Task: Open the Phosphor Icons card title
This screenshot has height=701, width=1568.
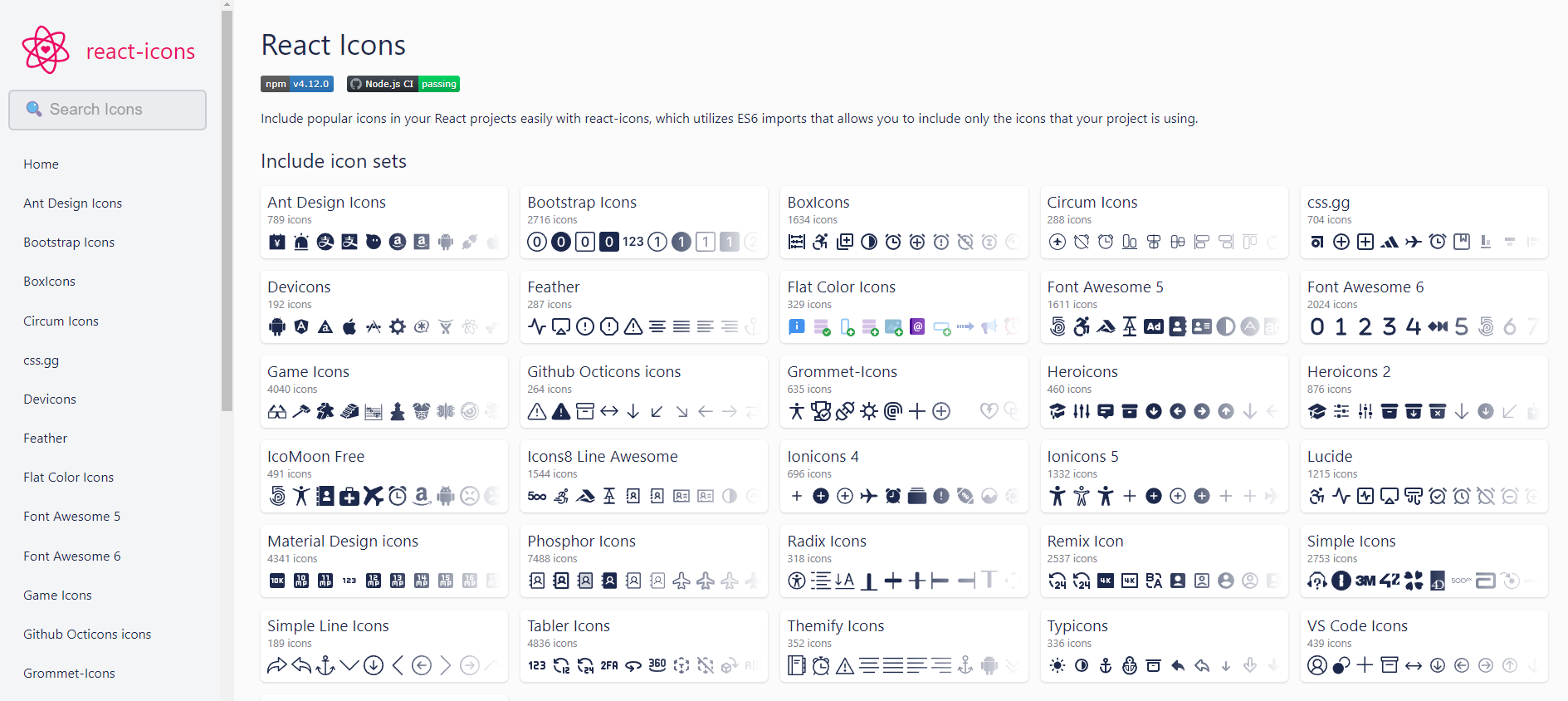Action: [x=581, y=542]
